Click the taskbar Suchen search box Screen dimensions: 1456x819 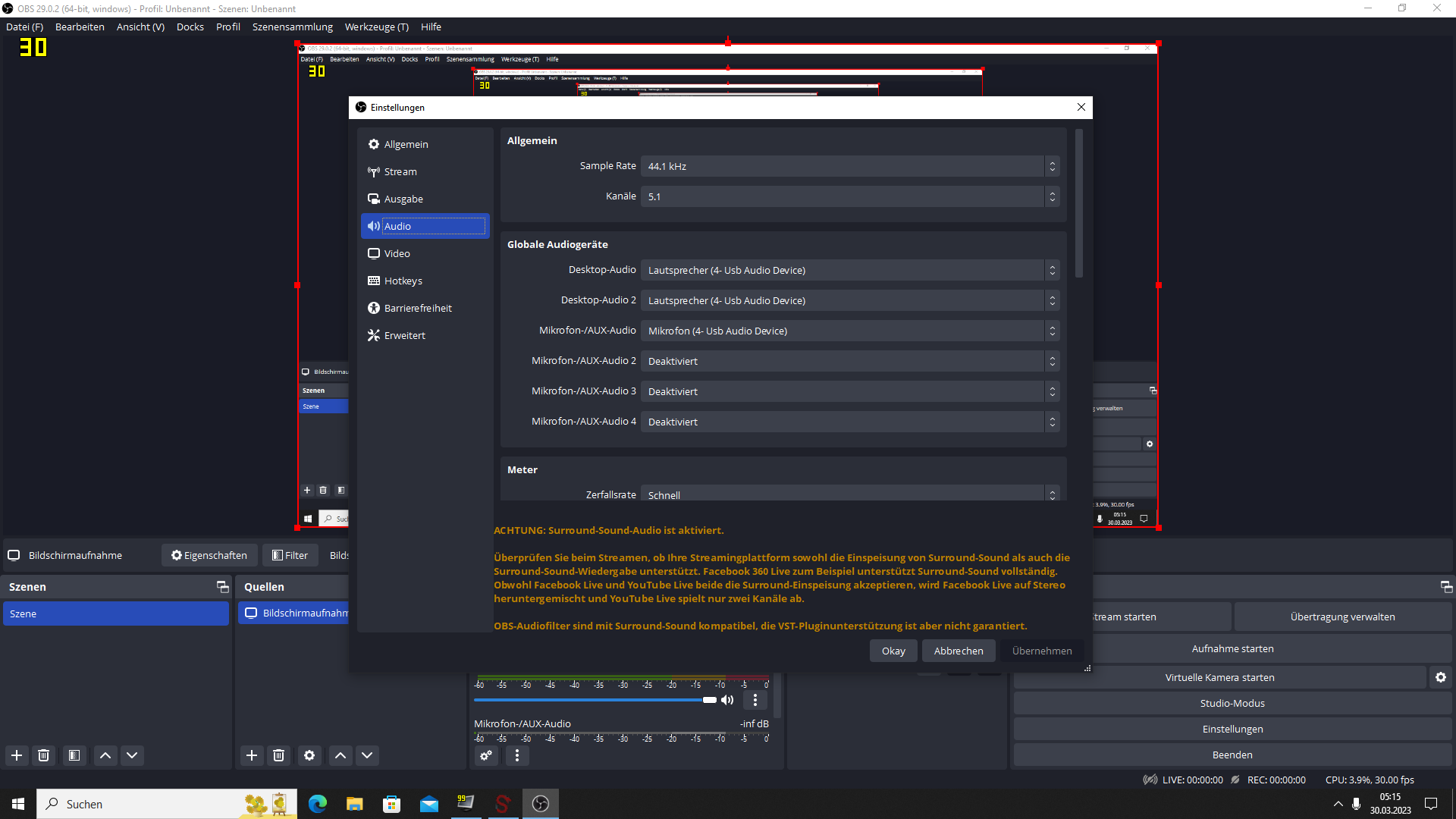pyautogui.click(x=167, y=804)
